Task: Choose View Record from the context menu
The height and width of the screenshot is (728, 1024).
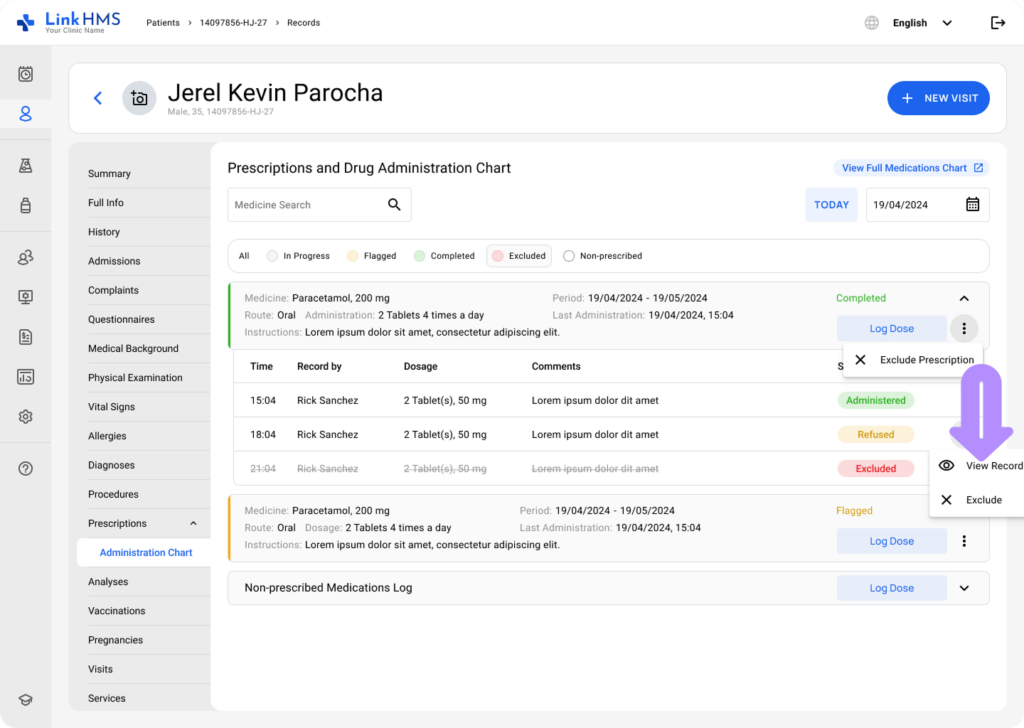Action: (x=982, y=466)
